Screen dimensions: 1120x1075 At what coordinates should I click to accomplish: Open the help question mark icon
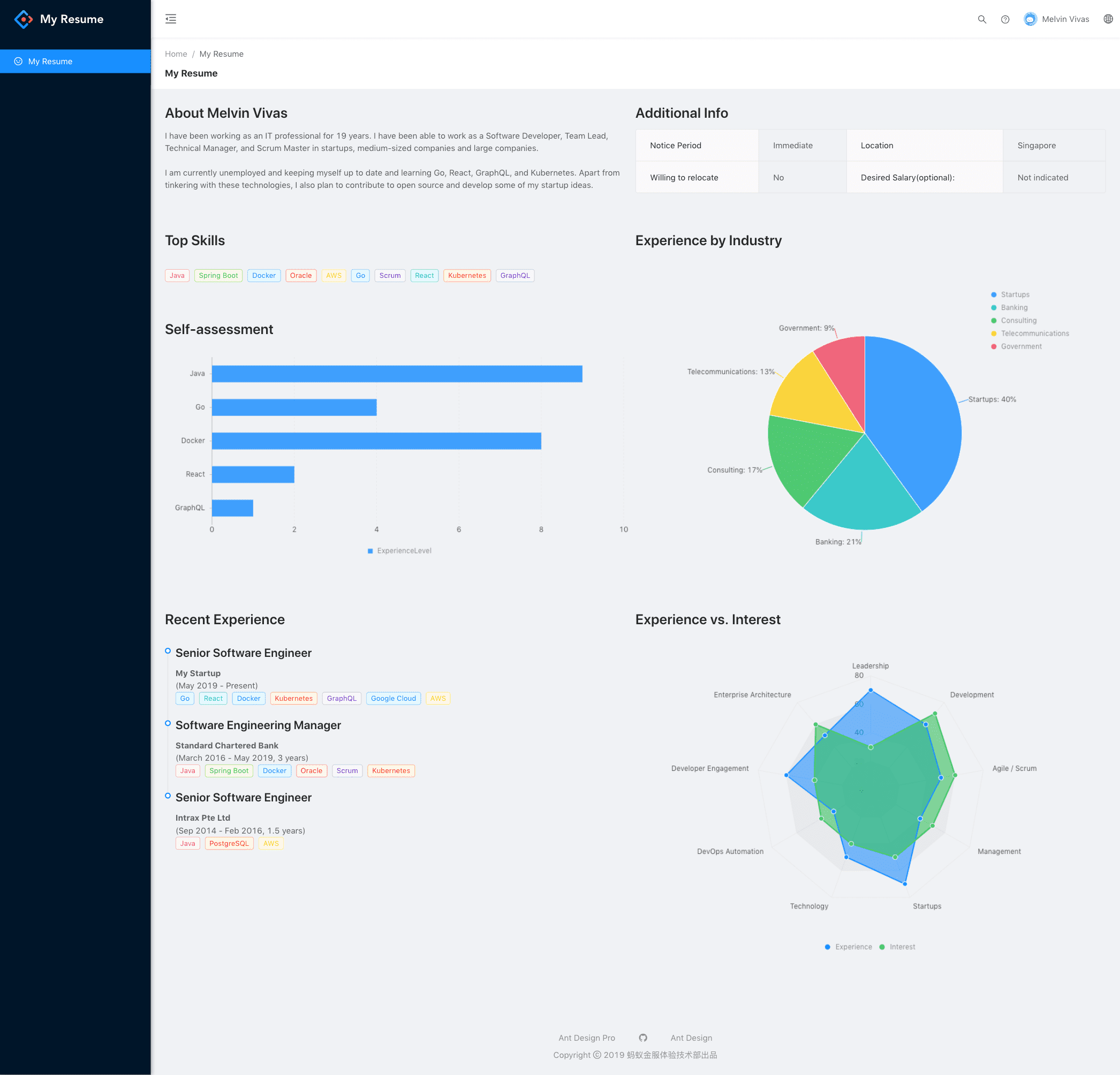click(x=1005, y=19)
